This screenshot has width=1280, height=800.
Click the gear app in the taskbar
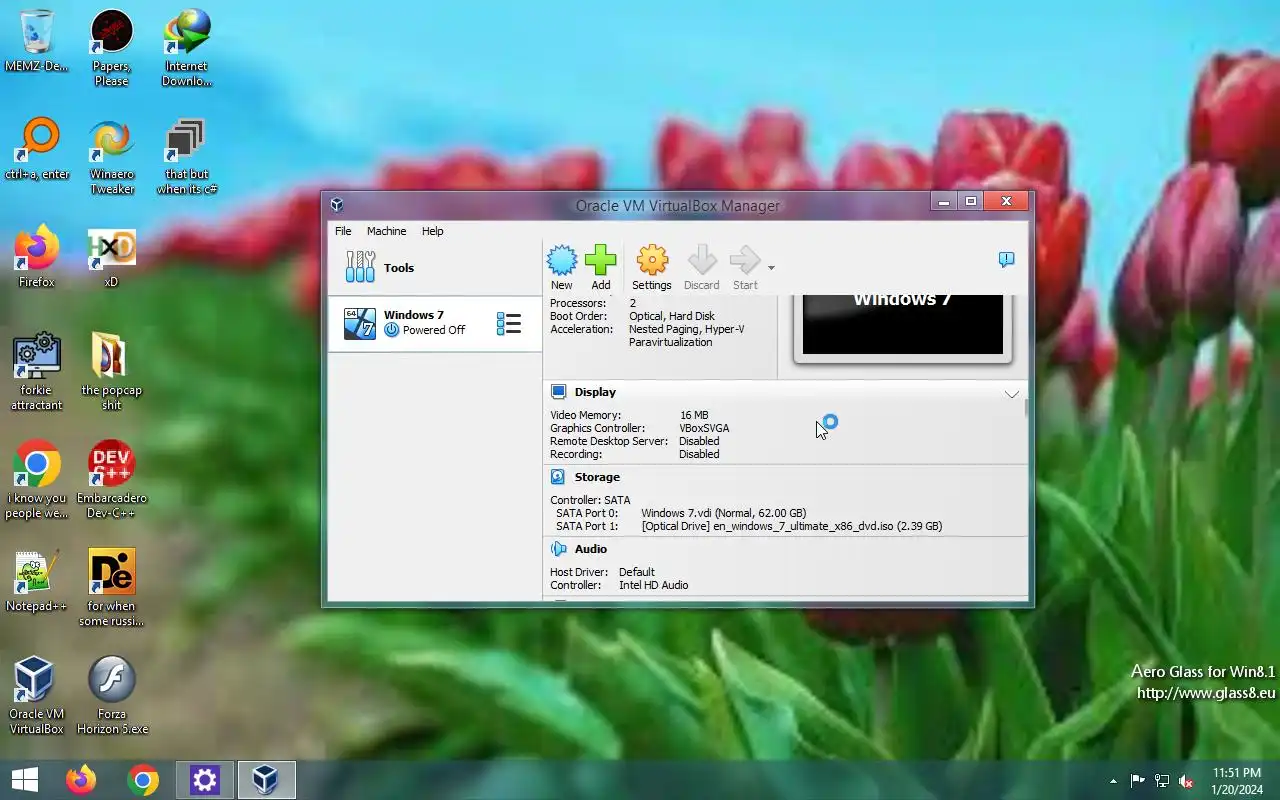205,780
